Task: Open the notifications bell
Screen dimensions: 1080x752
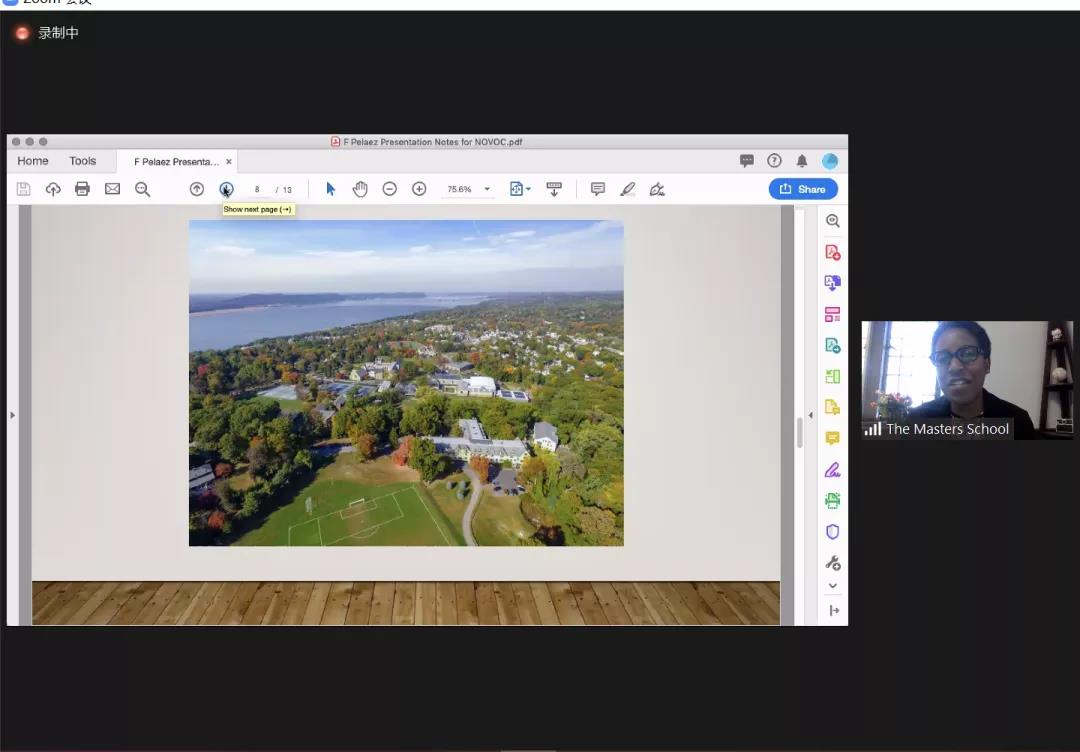Action: [x=801, y=161]
